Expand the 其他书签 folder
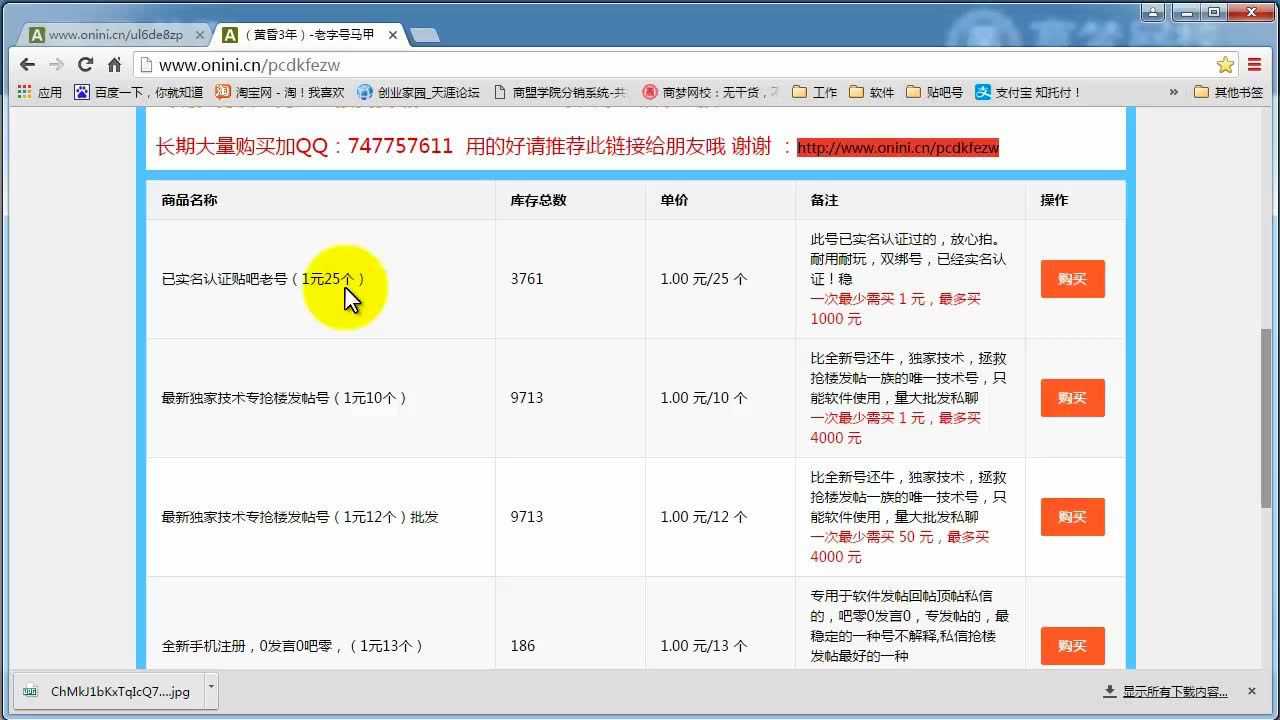 pyautogui.click(x=1229, y=92)
